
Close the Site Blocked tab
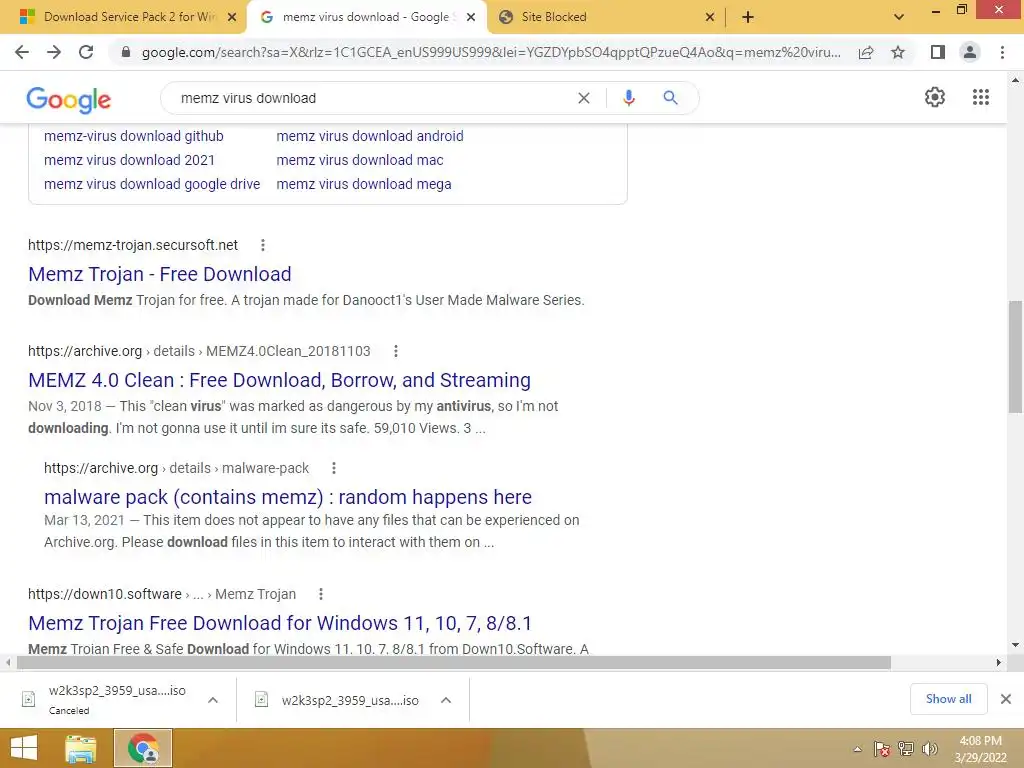(710, 18)
